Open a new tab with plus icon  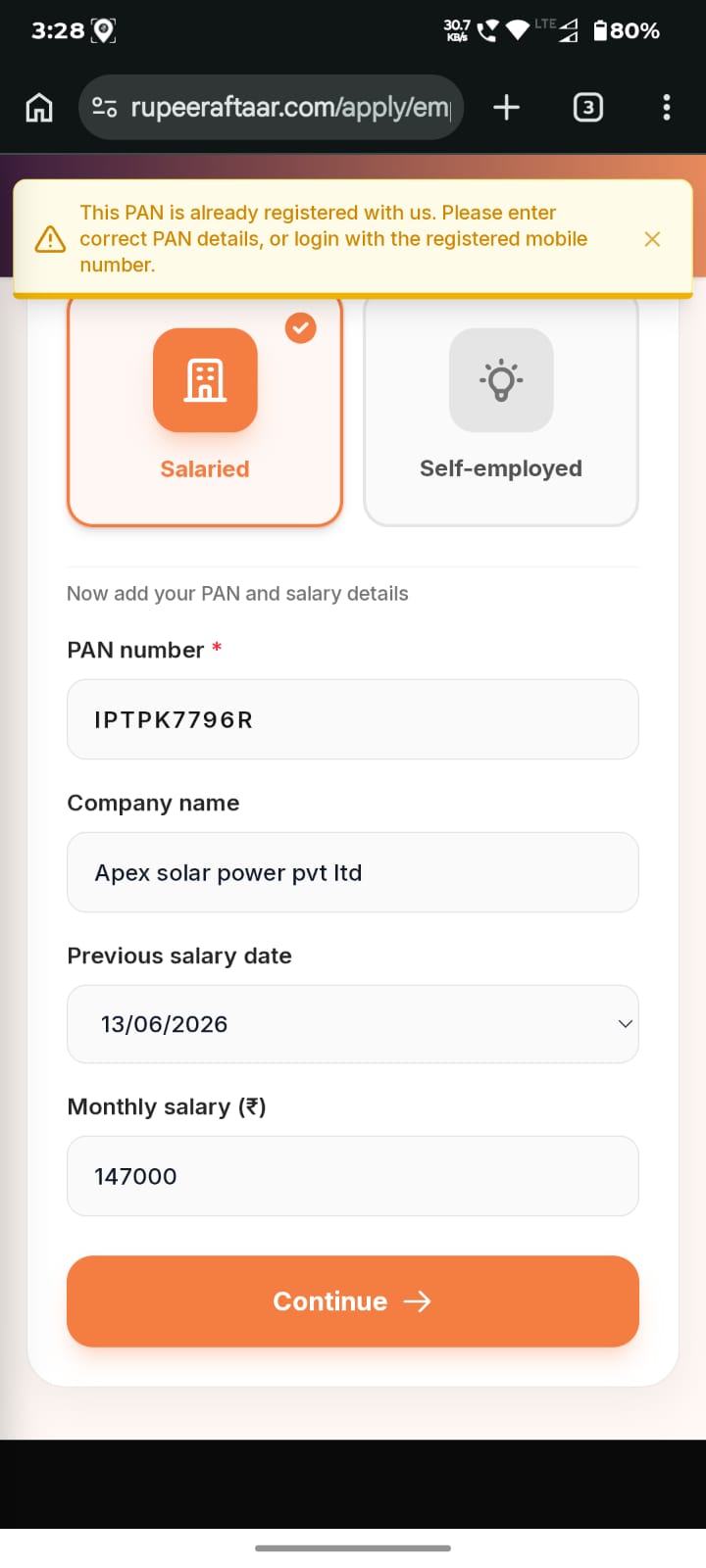(x=506, y=107)
